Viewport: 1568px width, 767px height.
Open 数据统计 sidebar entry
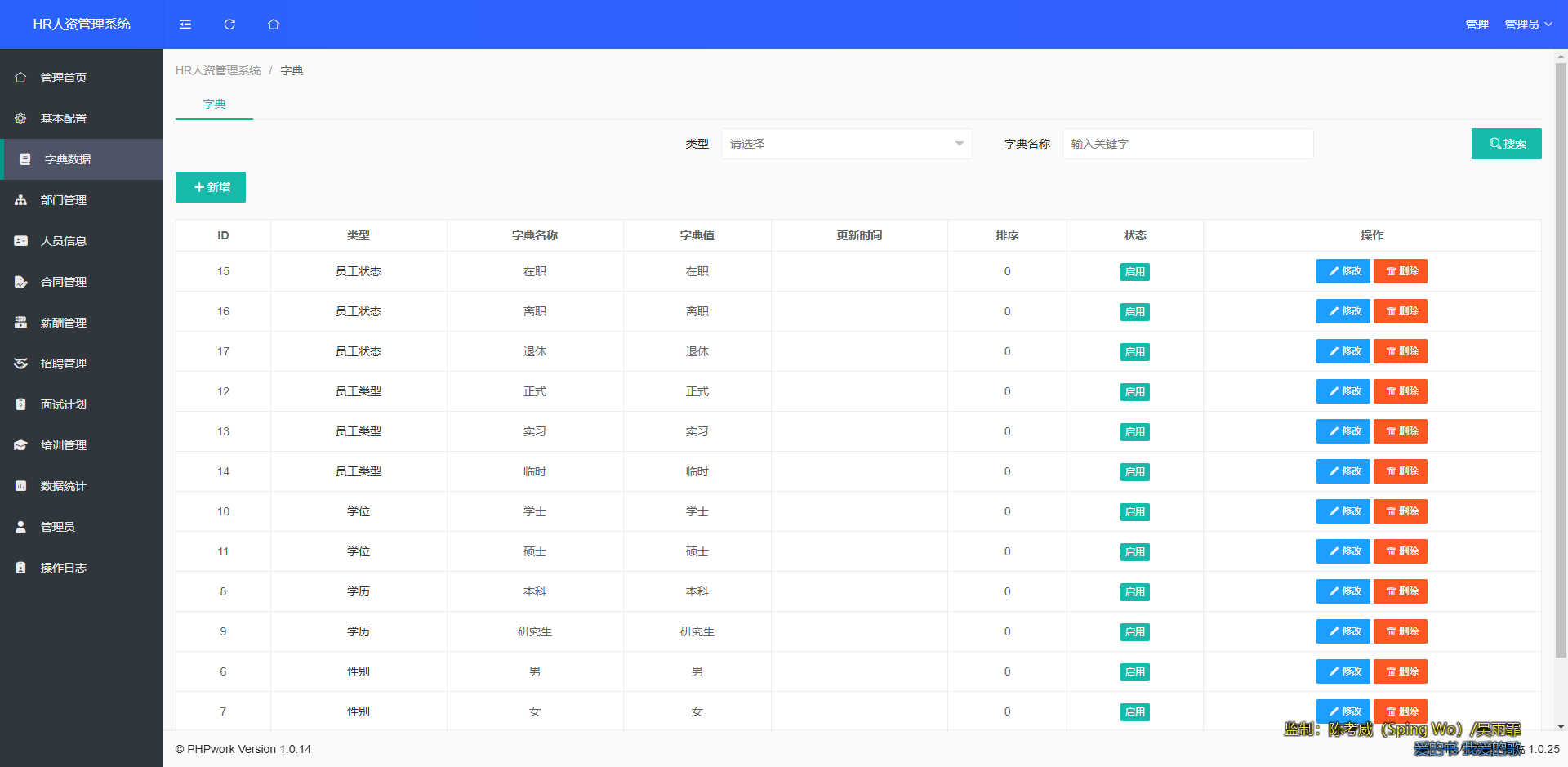64,486
